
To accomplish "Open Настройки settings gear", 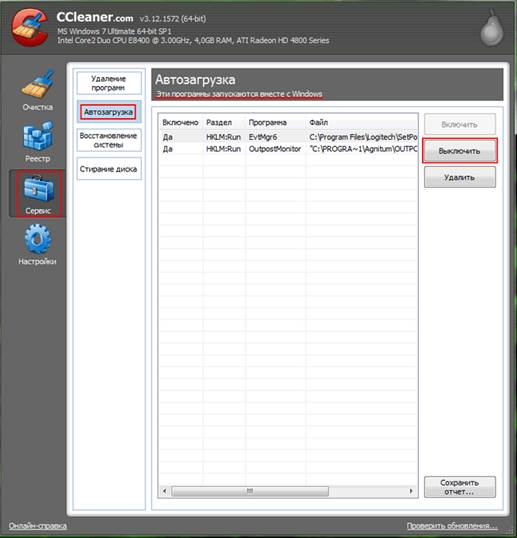I will [x=37, y=245].
